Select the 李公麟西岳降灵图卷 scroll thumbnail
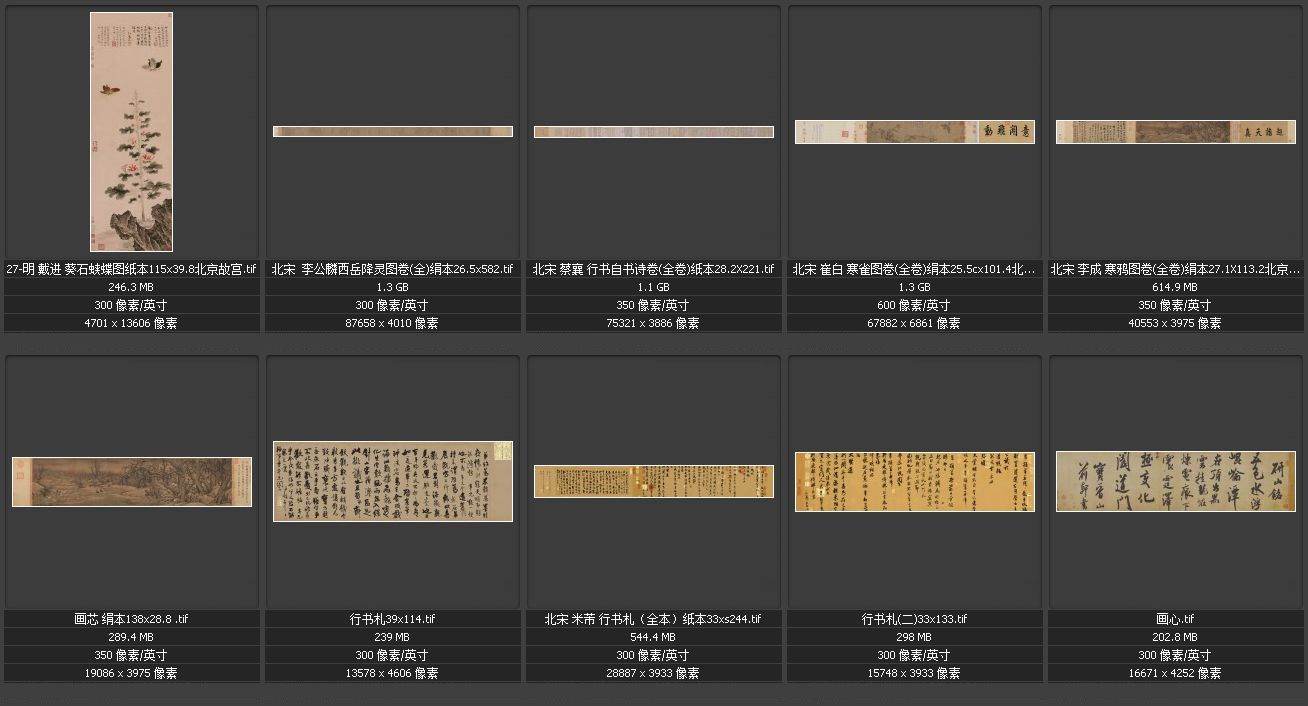Image resolution: width=1308 pixels, height=706 pixels. point(392,131)
